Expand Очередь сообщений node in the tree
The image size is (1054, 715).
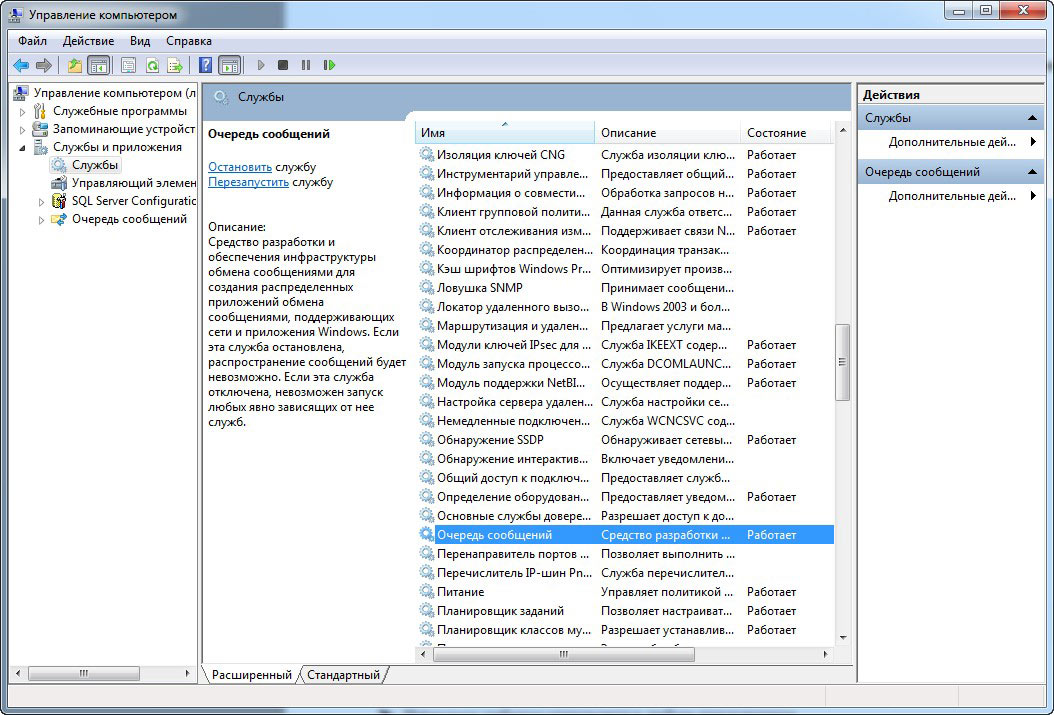pyautogui.click(x=41, y=220)
